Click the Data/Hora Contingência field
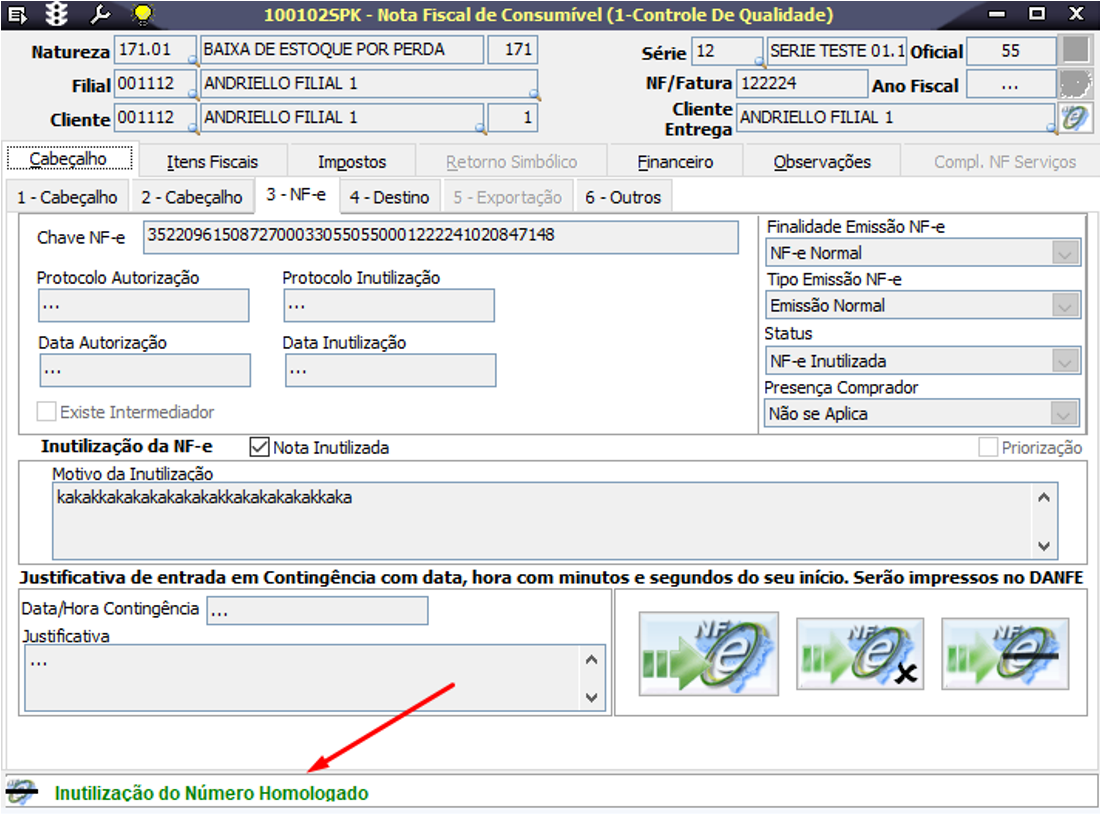Screen dimensions: 1100x814 [x=317, y=610]
